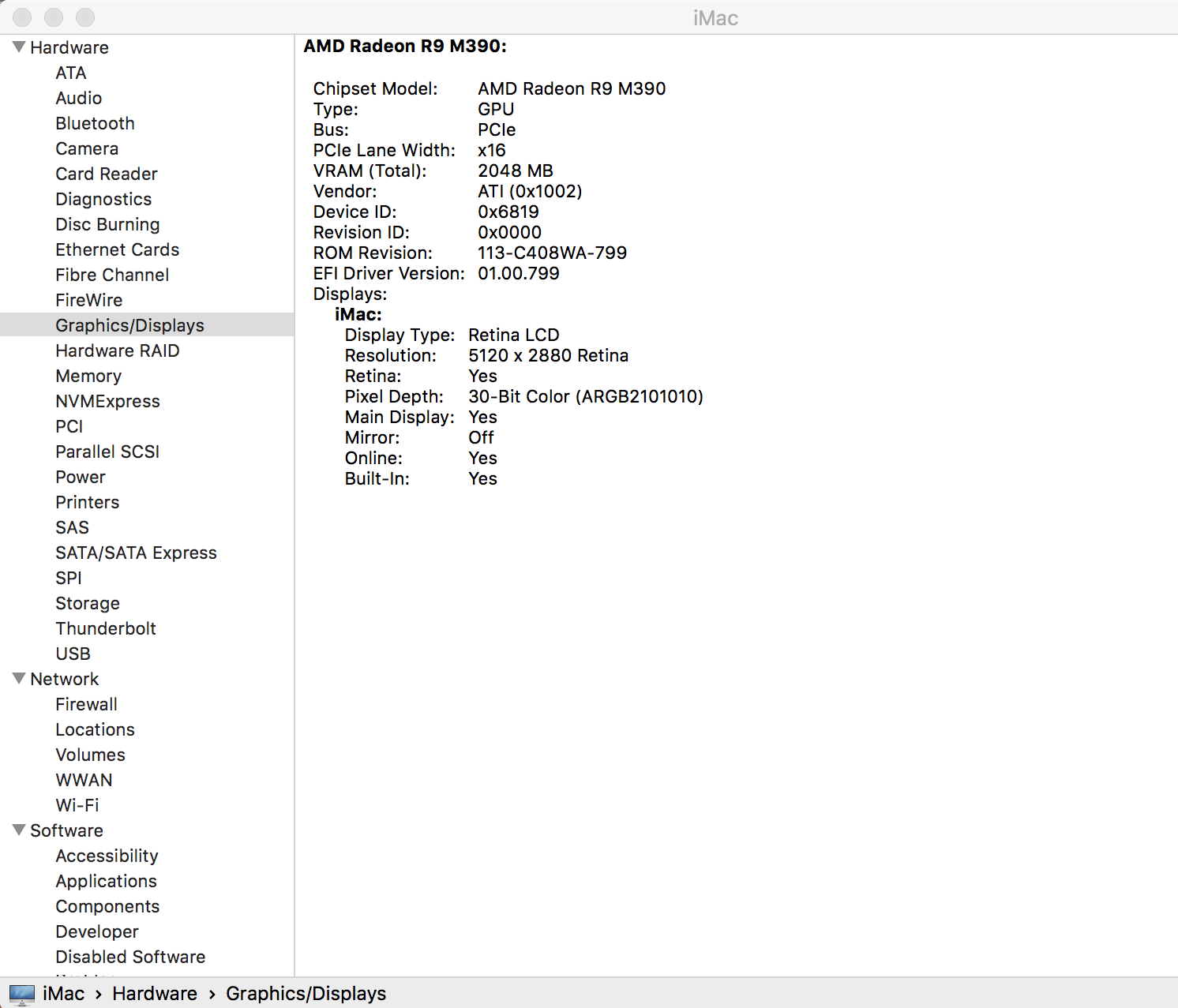Select Locations under Network
The width and height of the screenshot is (1178, 1008).
tap(96, 729)
